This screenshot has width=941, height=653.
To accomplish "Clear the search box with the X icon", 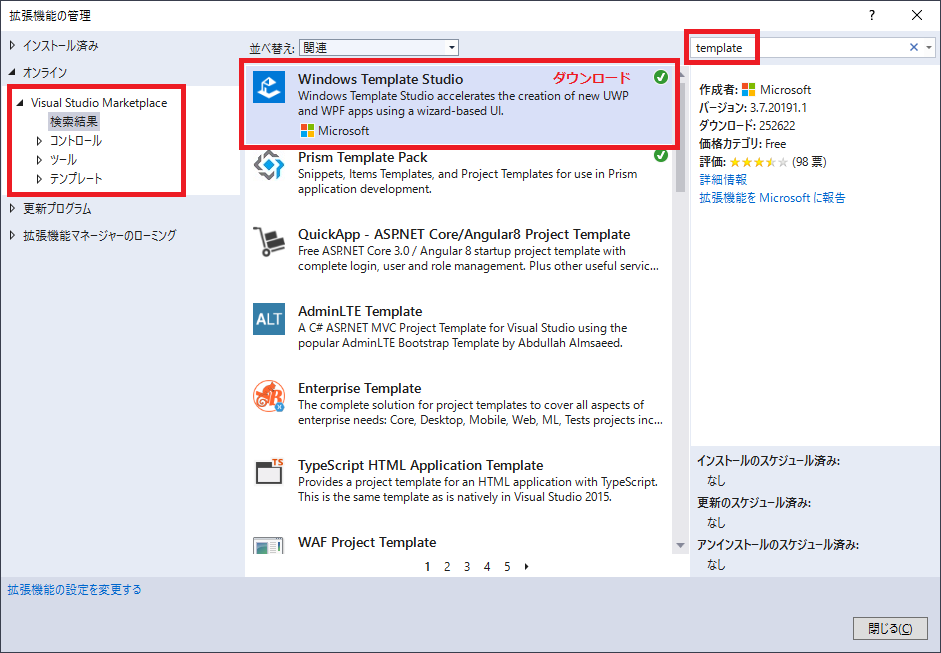I will tap(913, 47).
